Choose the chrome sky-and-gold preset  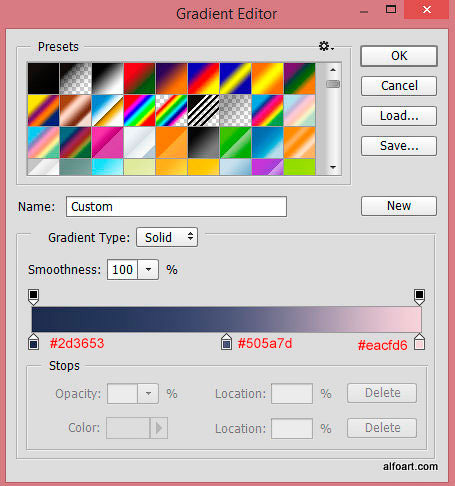107,110
